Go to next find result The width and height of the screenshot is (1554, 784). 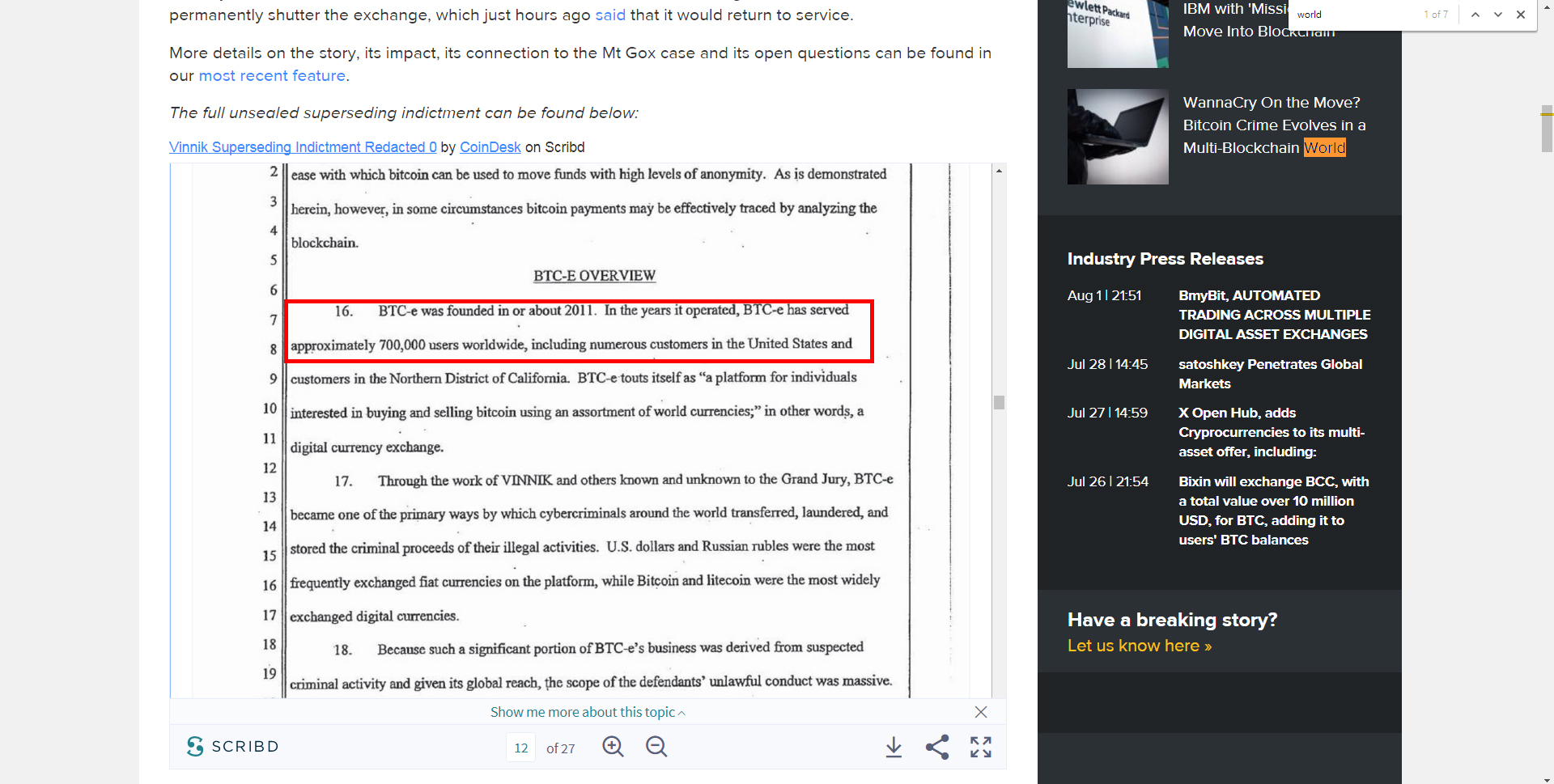[x=1498, y=15]
